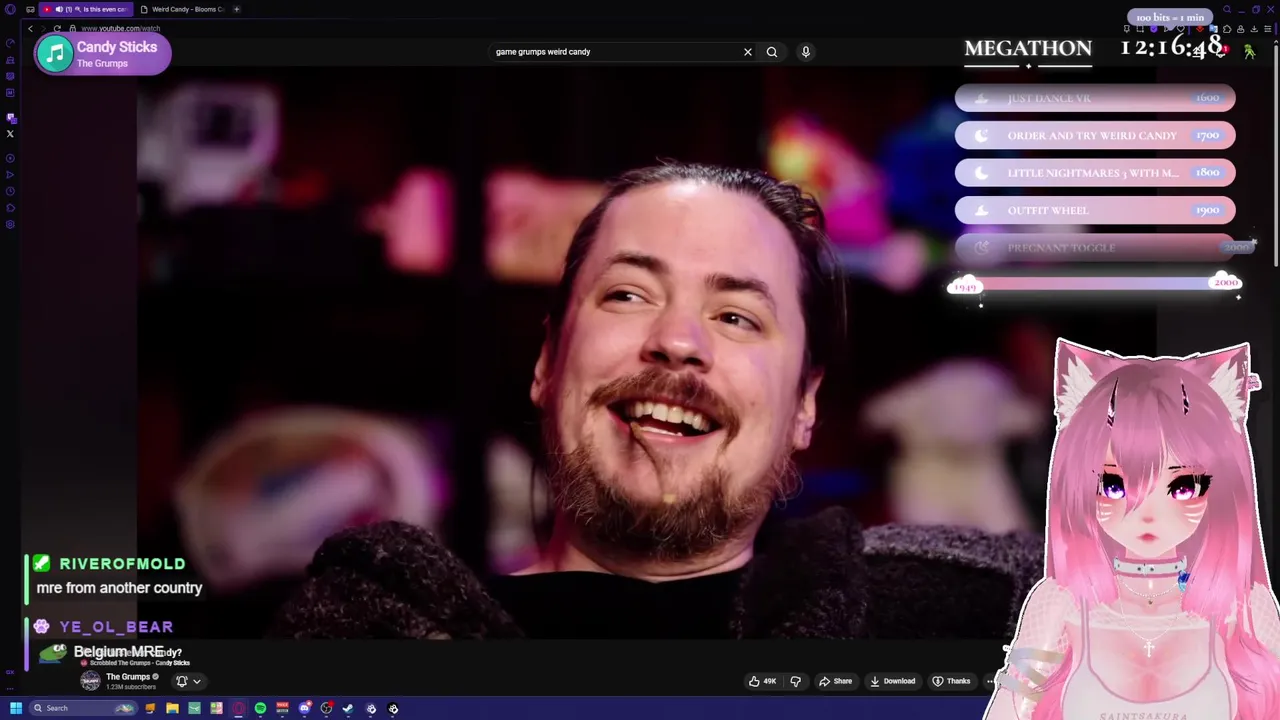Open the browser extensions cube icon
Screen dimensions: 1280x720
[1227, 29]
